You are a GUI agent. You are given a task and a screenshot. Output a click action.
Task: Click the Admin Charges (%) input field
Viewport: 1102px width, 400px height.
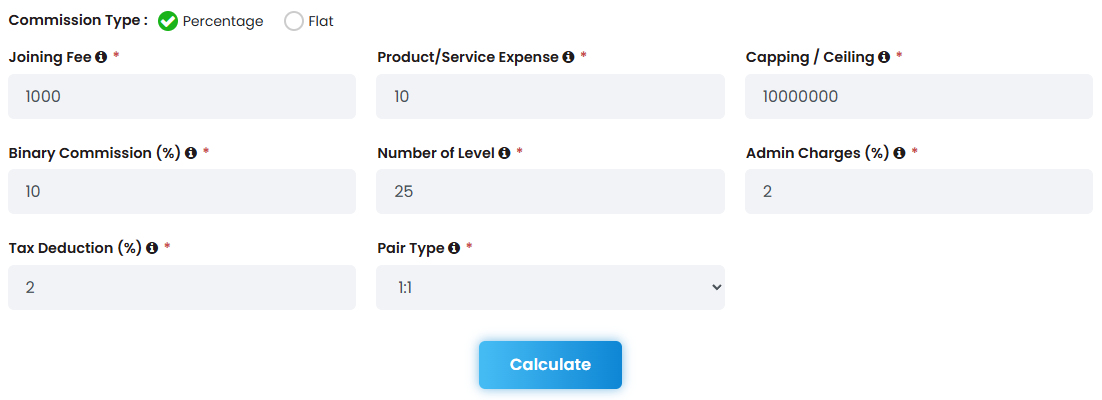pyautogui.click(x=919, y=191)
